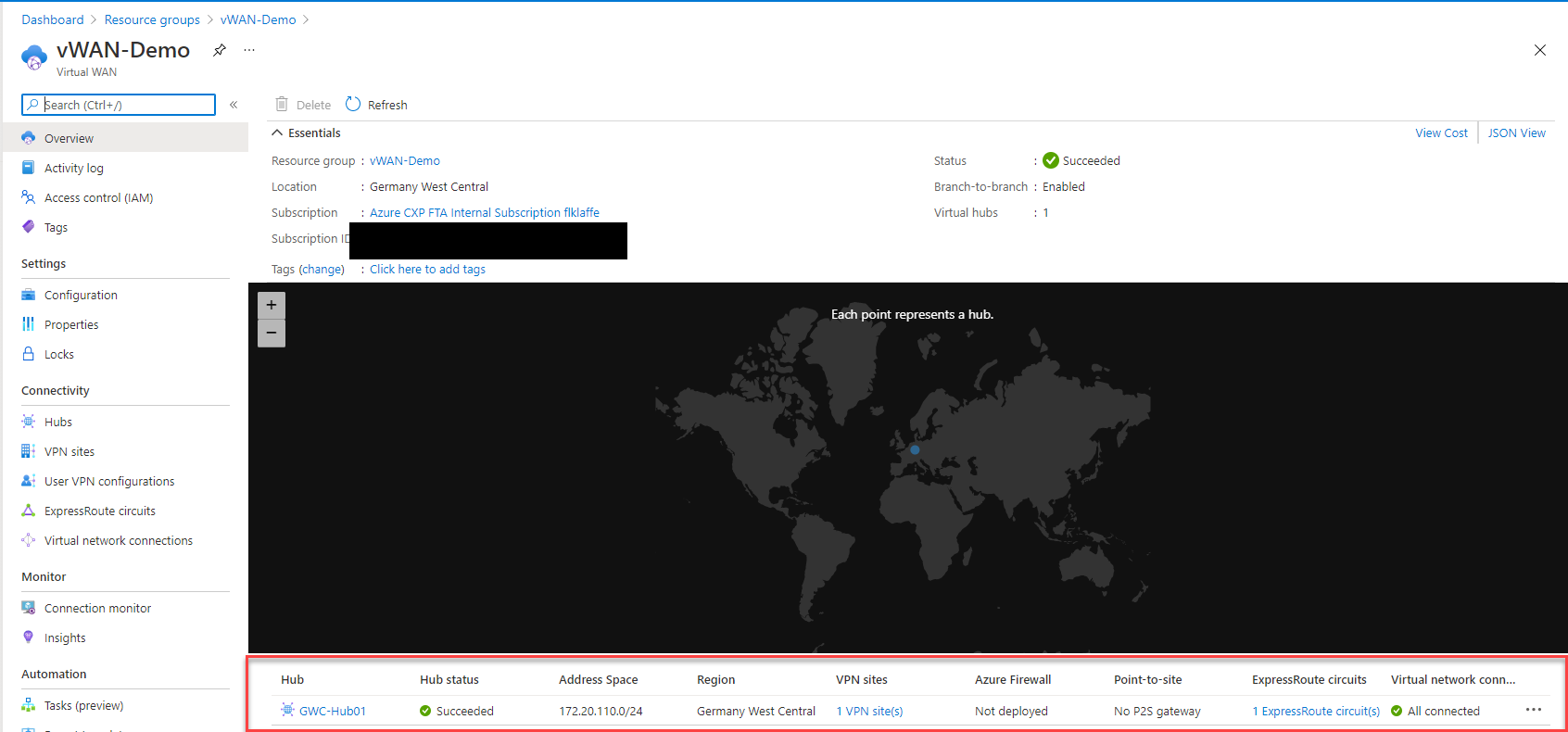Click the Address Space column header
1568x732 pixels.
point(599,679)
